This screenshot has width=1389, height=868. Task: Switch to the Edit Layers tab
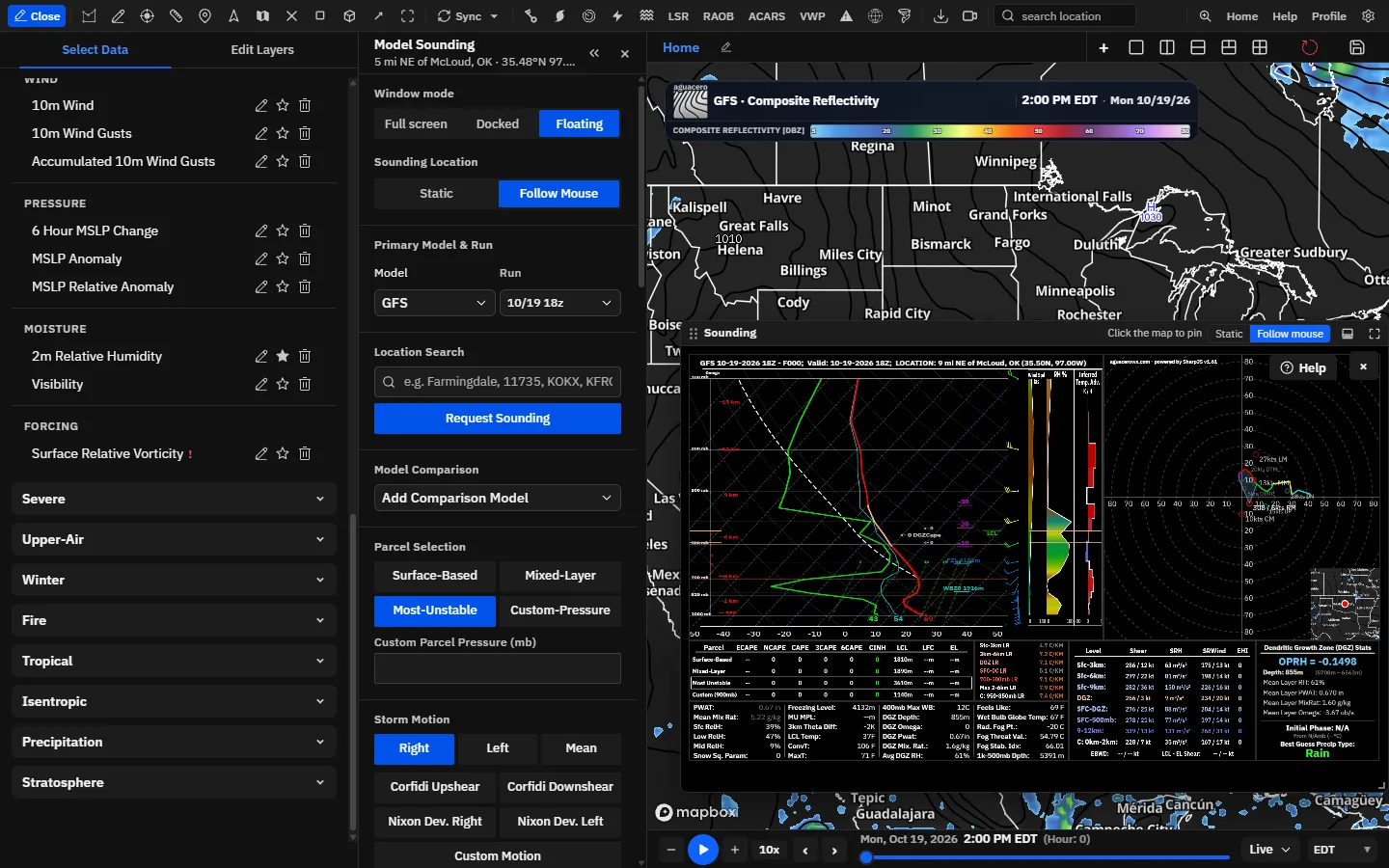coord(262,49)
